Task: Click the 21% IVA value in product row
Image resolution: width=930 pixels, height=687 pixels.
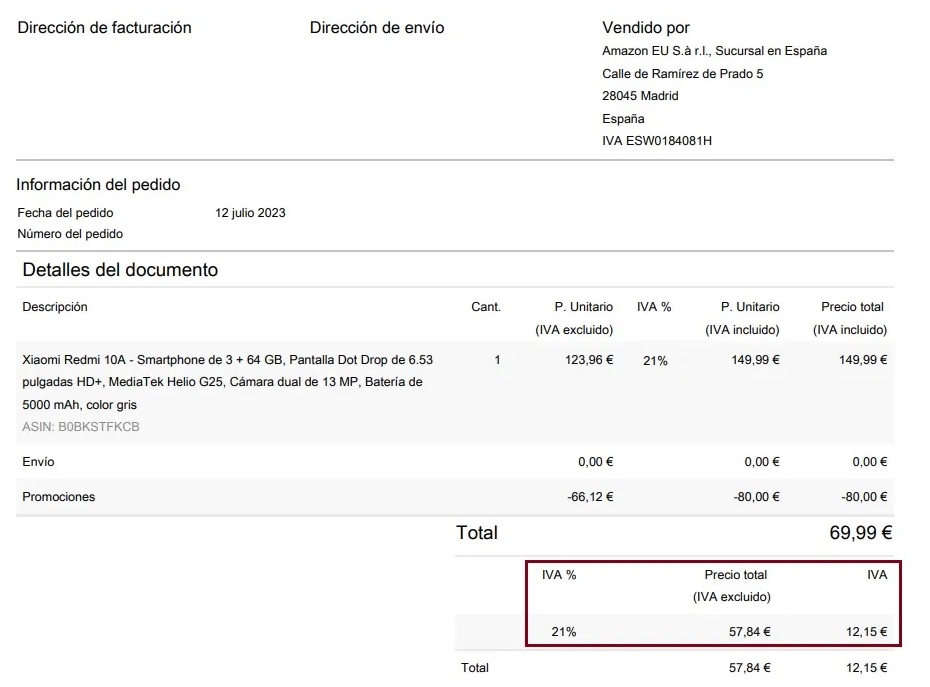Action: coord(655,361)
